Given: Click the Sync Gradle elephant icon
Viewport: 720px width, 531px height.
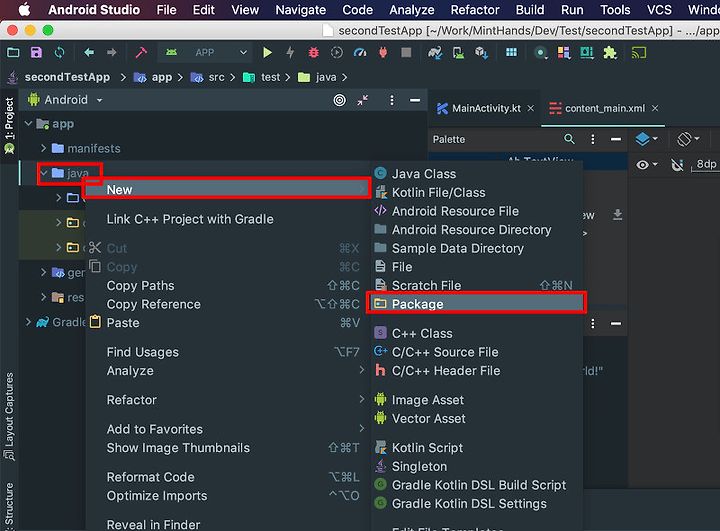Looking at the screenshot, I should 435,52.
